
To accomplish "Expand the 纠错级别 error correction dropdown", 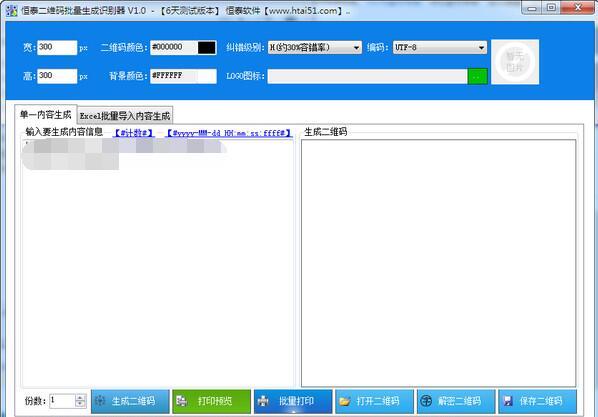I will pyautogui.click(x=357, y=48).
